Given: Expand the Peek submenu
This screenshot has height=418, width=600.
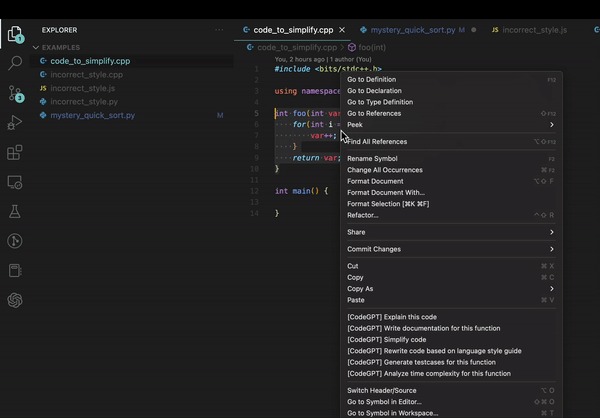Looking at the screenshot, I should pyautogui.click(x=451, y=125).
